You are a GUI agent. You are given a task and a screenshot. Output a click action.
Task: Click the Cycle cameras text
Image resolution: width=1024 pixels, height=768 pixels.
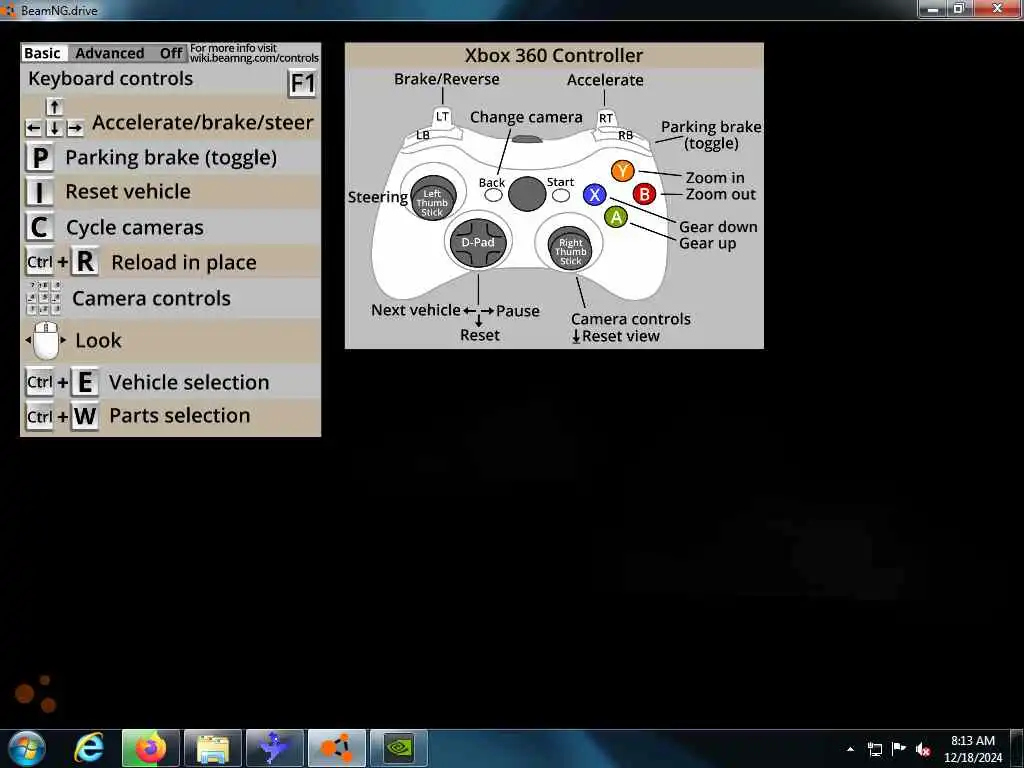click(x=135, y=227)
